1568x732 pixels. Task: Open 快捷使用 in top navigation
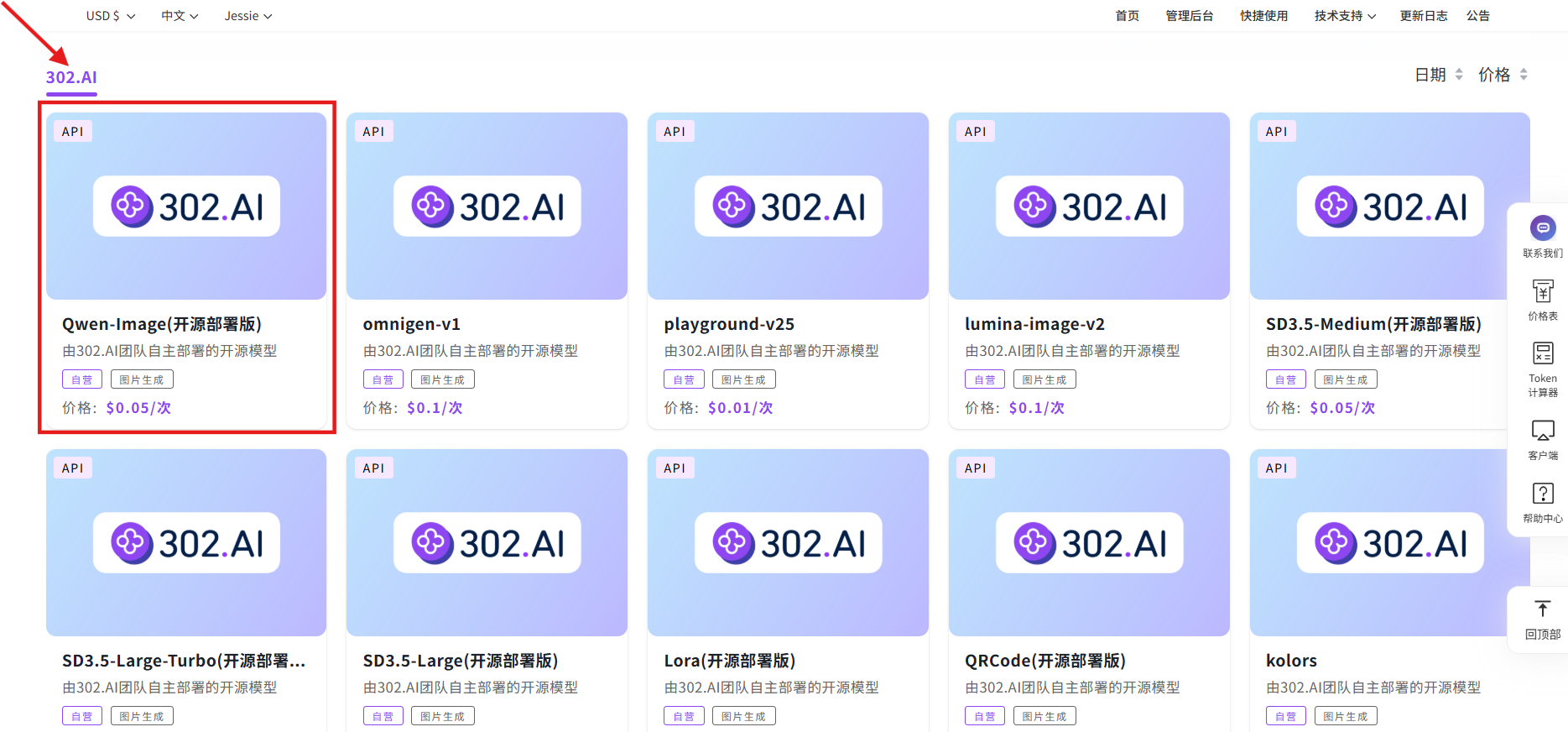click(x=1263, y=16)
